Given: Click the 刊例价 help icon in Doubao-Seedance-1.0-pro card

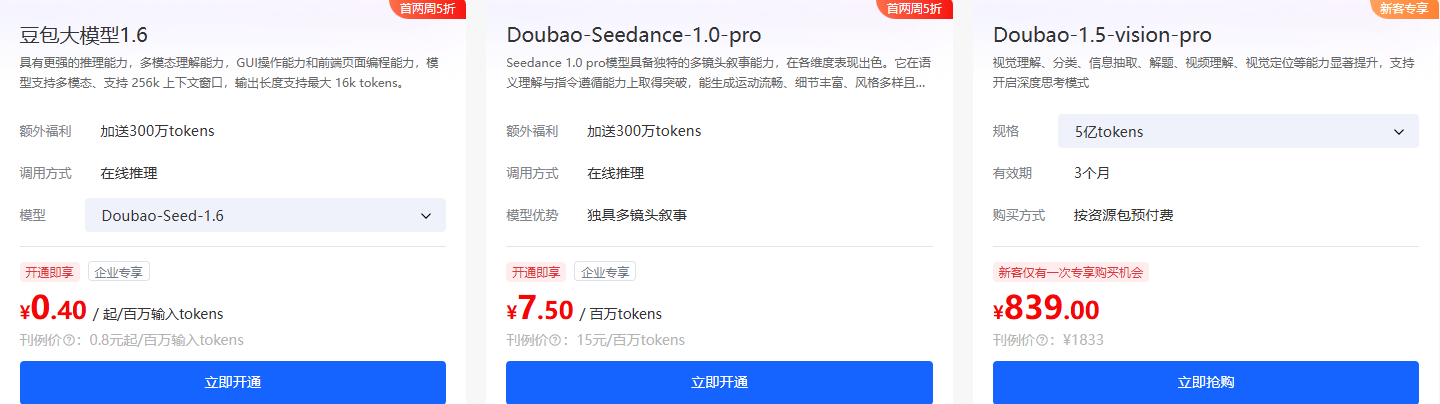Looking at the screenshot, I should tap(556, 340).
